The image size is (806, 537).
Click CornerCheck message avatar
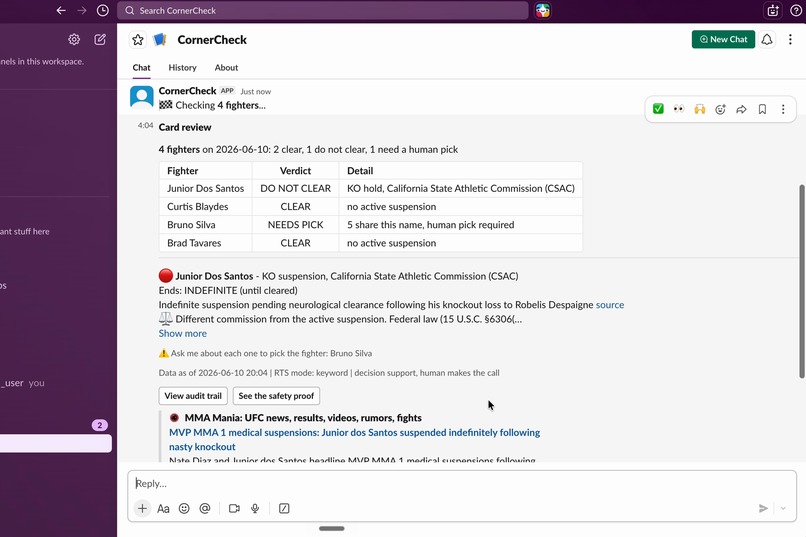(142, 97)
